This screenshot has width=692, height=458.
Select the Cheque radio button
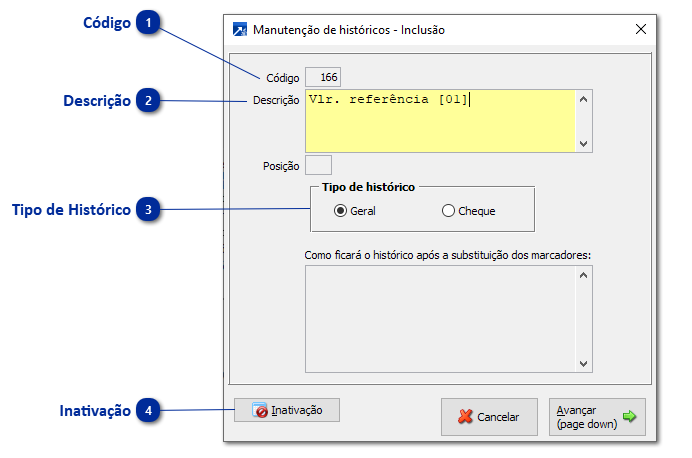coord(448,211)
